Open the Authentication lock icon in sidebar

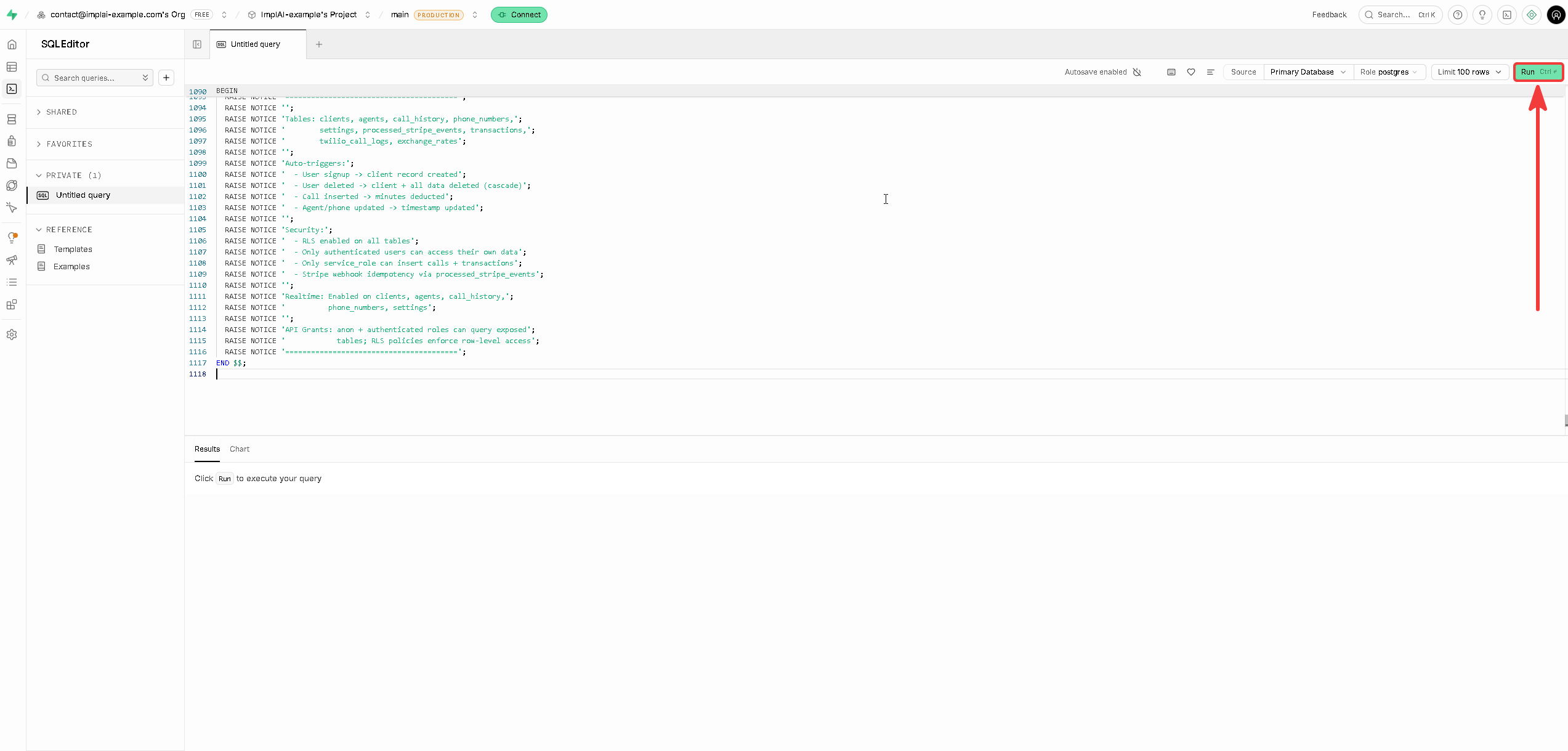12,141
